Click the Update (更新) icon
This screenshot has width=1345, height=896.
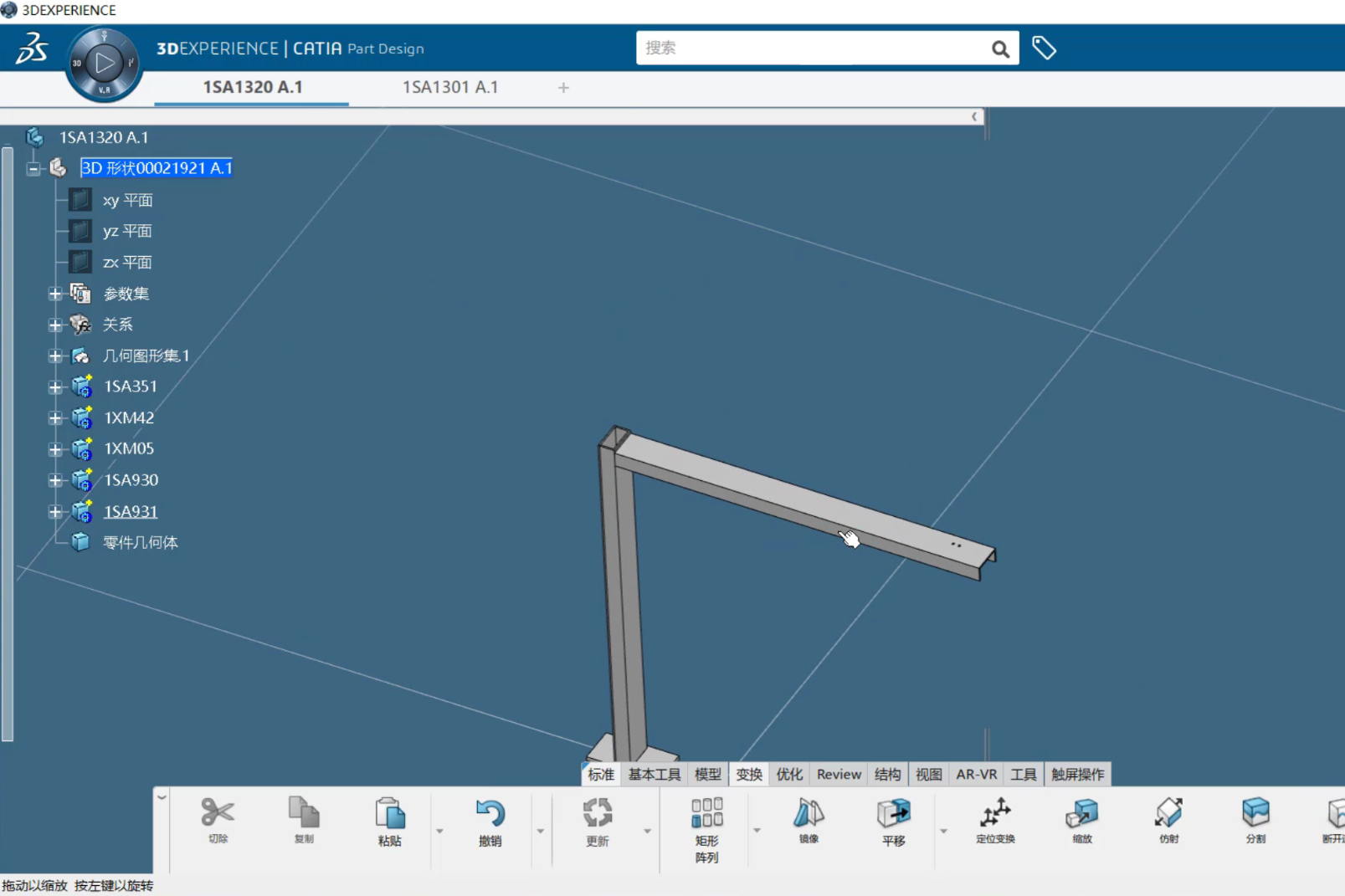point(598,812)
